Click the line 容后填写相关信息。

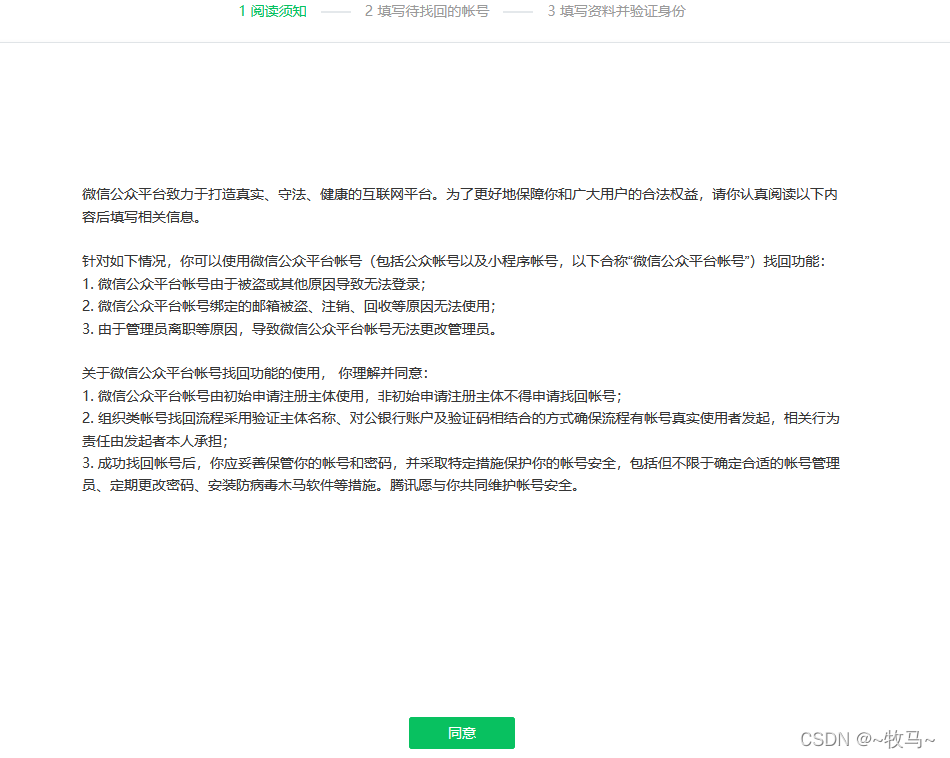(142, 217)
